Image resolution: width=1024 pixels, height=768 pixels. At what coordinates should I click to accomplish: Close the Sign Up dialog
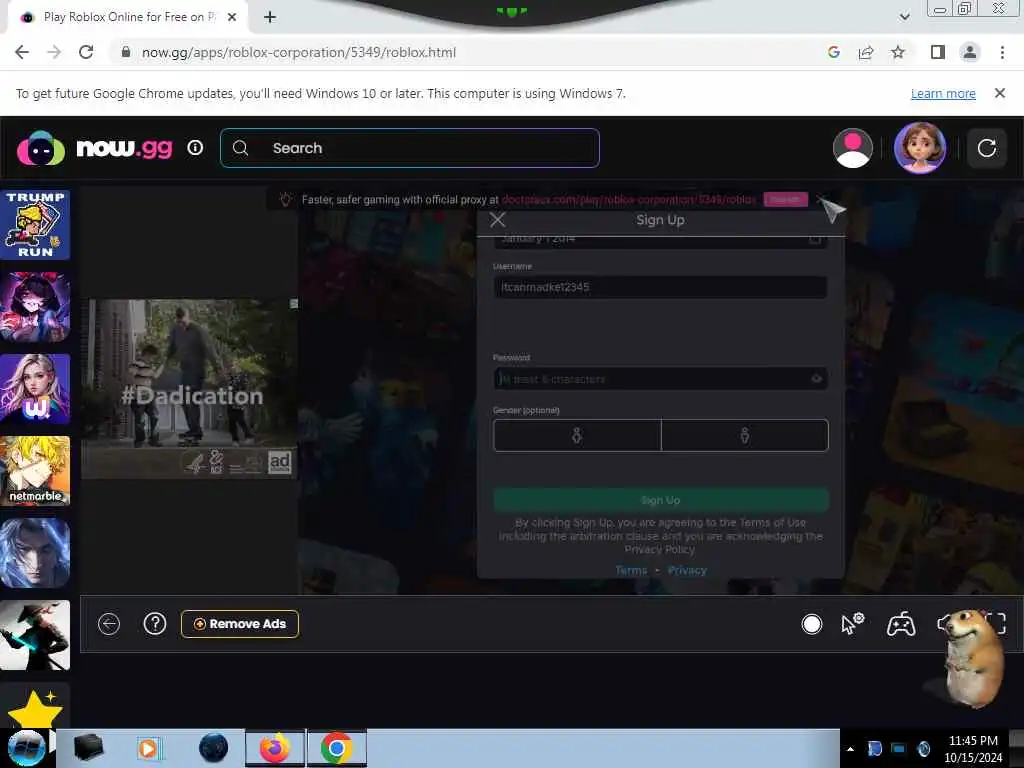(x=498, y=219)
